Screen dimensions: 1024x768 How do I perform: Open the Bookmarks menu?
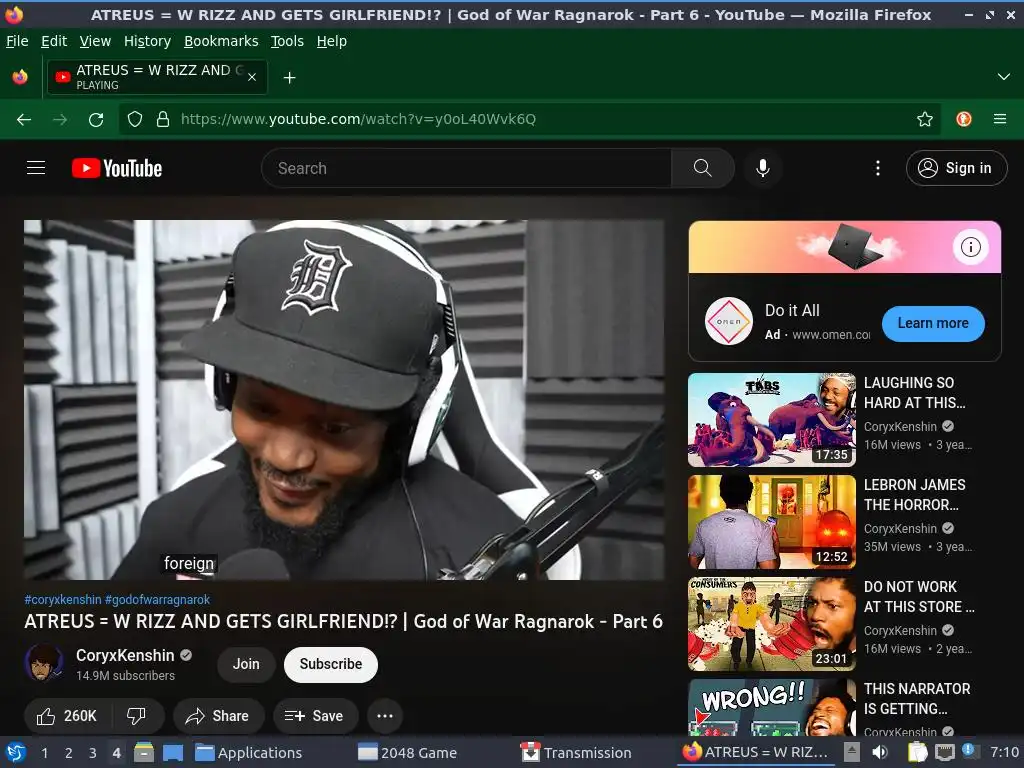[221, 41]
